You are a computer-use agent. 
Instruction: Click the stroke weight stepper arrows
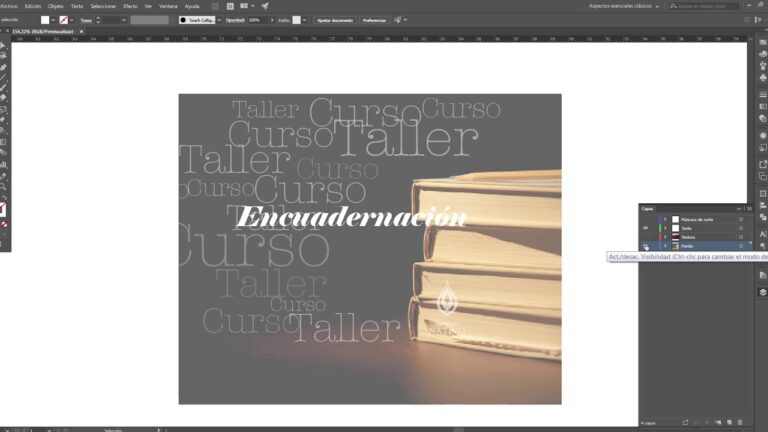pyautogui.click(x=98, y=20)
